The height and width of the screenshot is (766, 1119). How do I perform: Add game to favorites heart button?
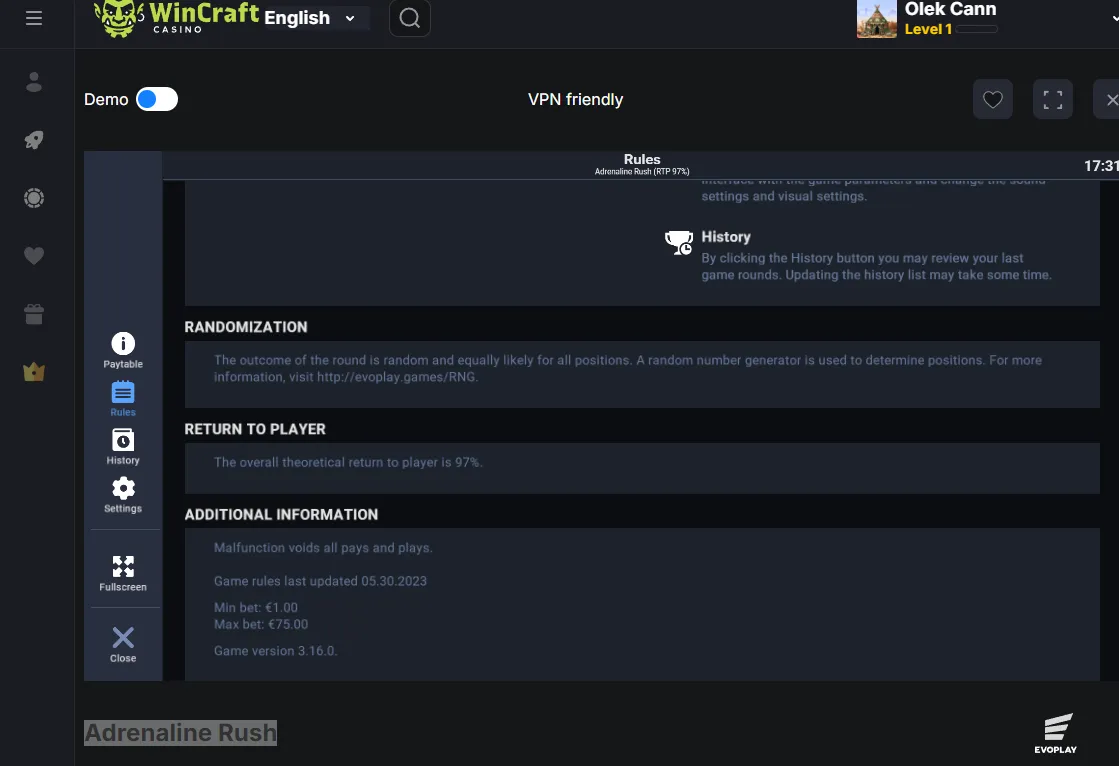pos(993,99)
